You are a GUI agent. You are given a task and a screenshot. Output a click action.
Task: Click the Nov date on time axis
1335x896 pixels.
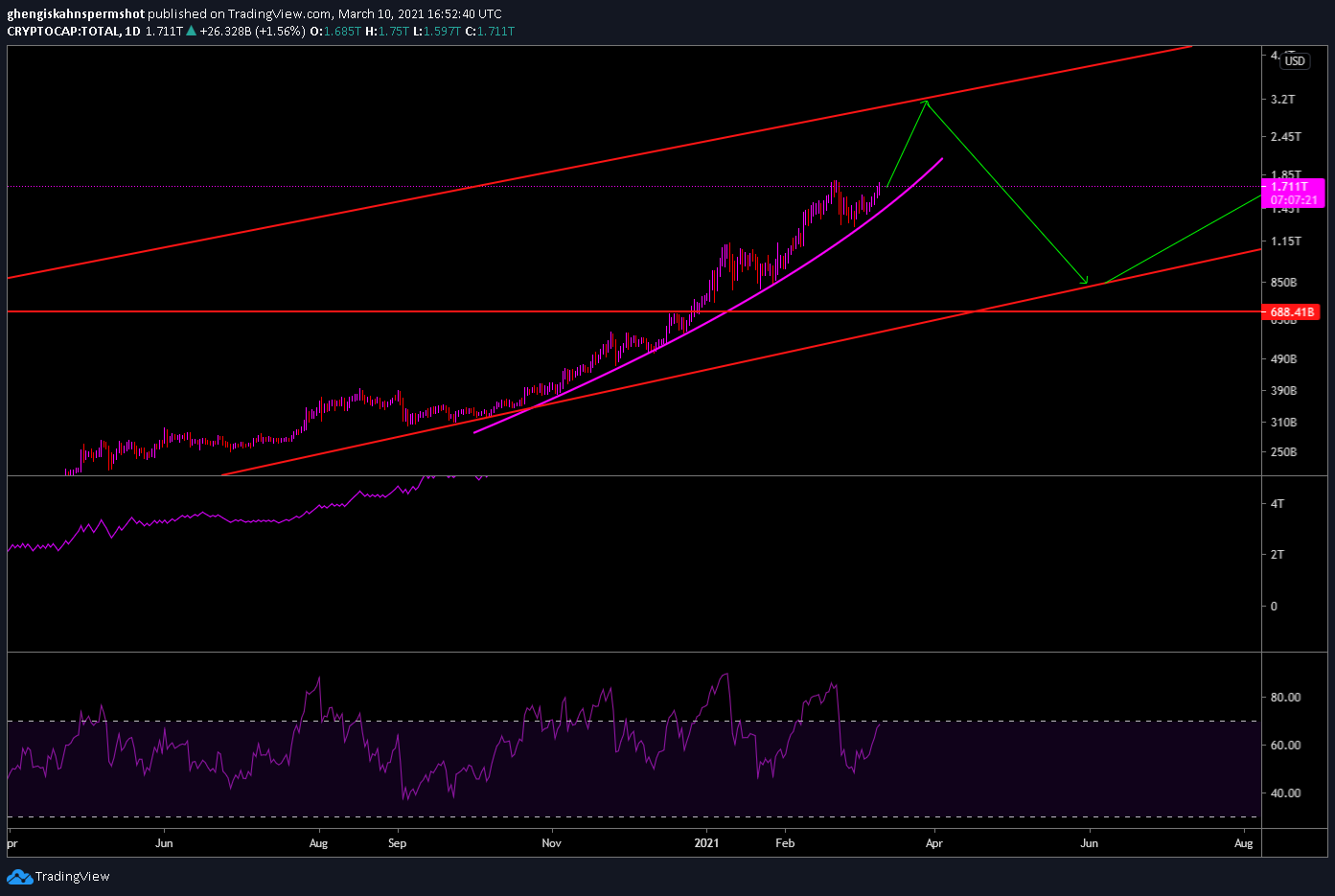(x=551, y=843)
